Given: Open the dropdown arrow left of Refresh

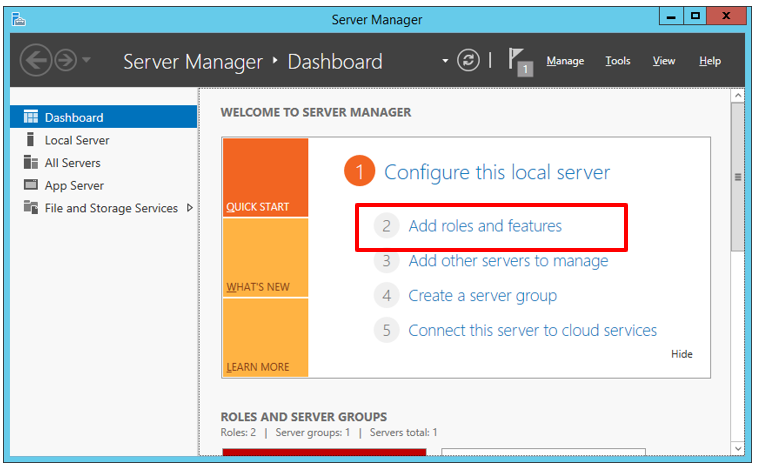Looking at the screenshot, I should click(445, 61).
